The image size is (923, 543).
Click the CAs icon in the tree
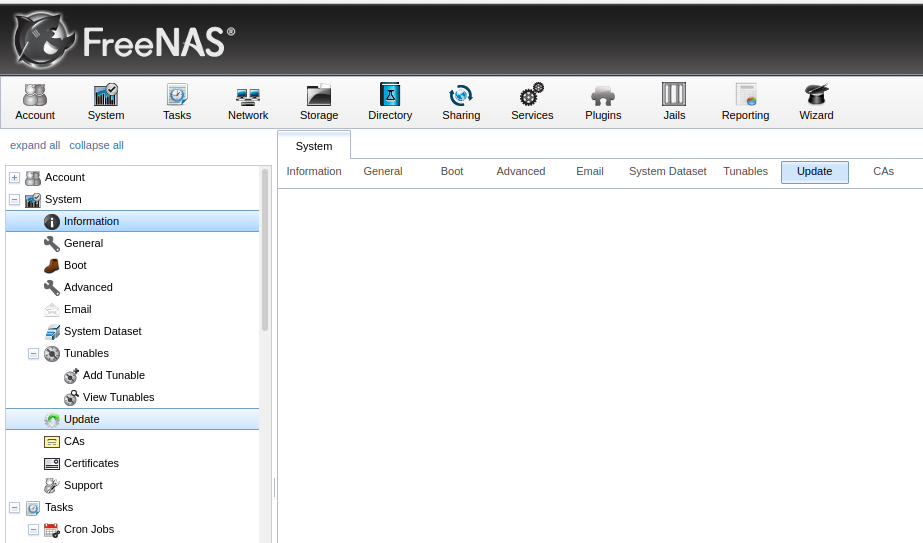pyautogui.click(x=52, y=442)
